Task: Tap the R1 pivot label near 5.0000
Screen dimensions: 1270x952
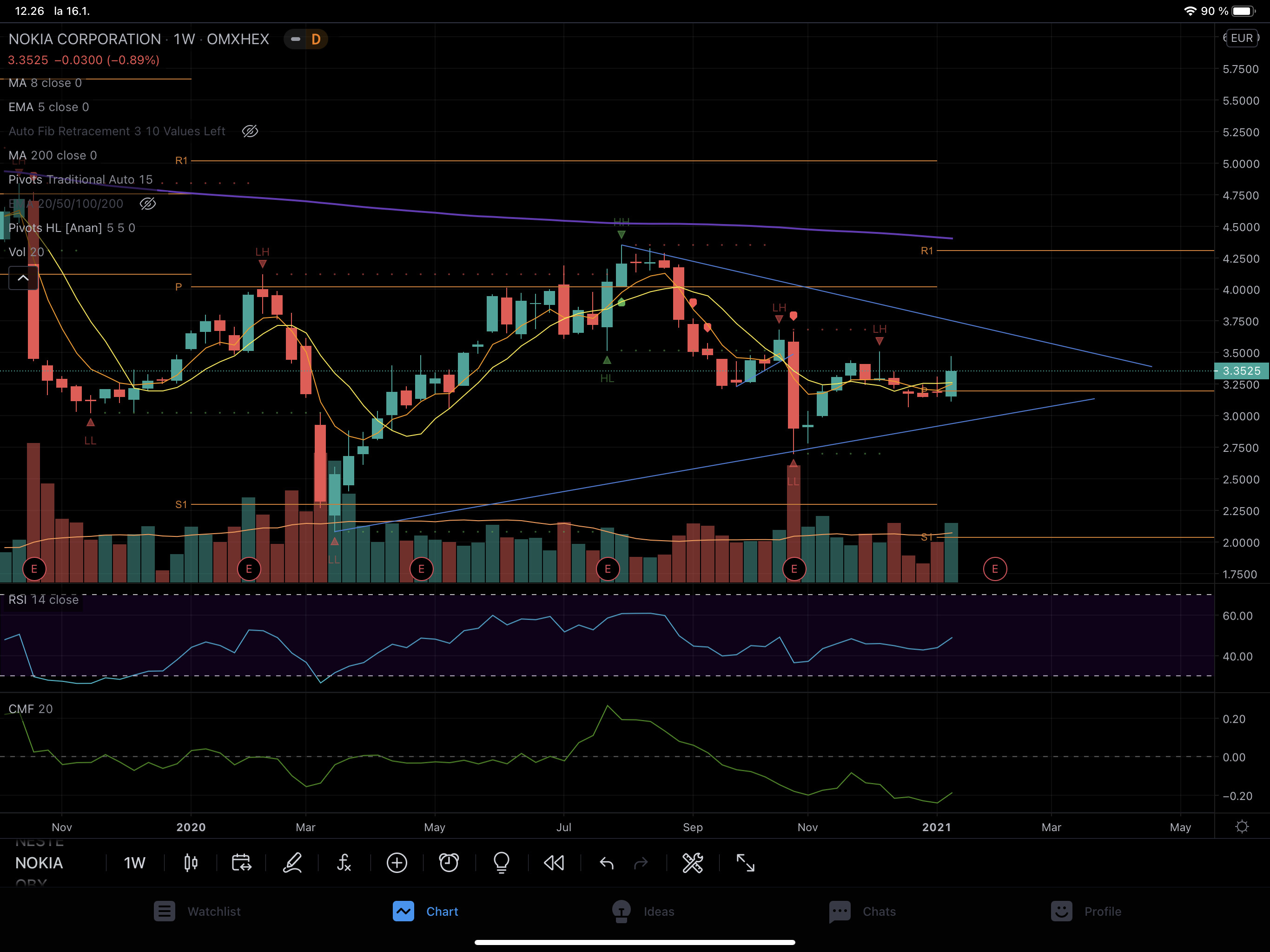Action: point(181,160)
